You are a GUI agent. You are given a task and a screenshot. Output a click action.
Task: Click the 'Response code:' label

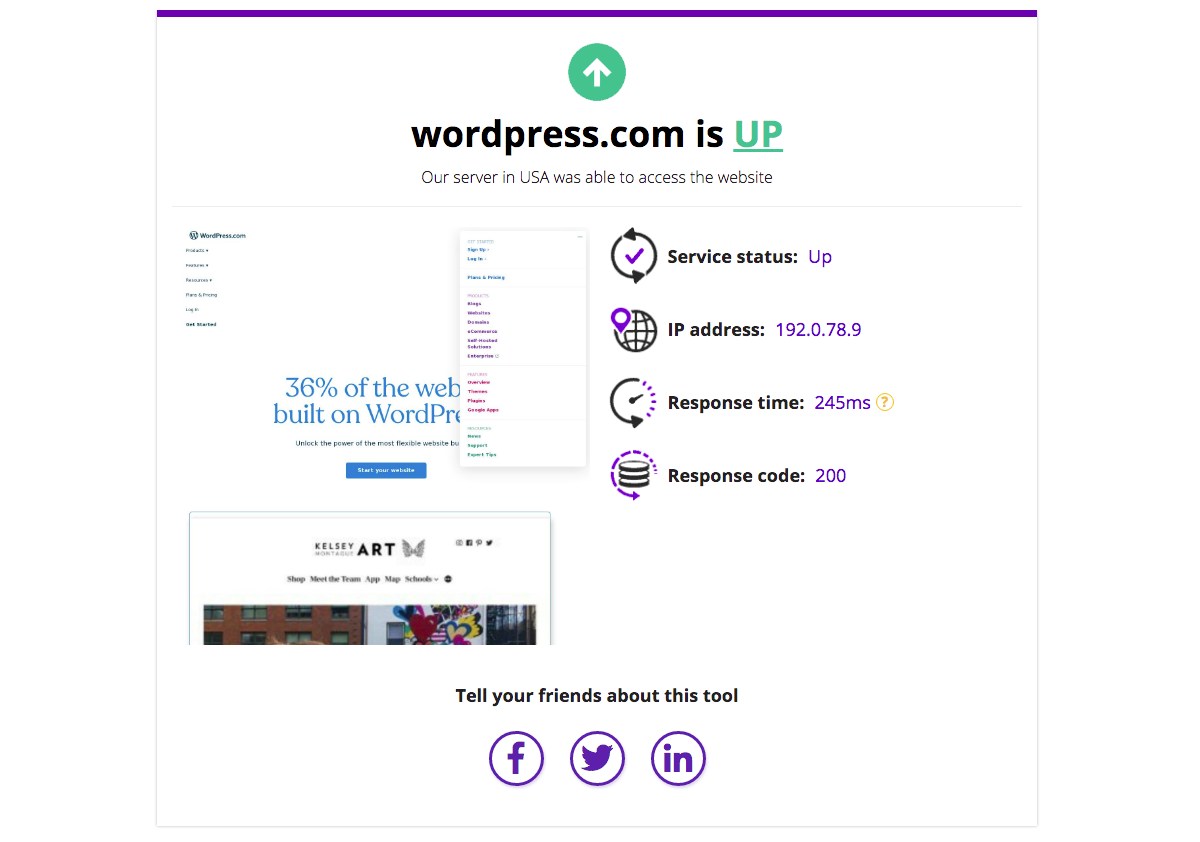tap(736, 476)
